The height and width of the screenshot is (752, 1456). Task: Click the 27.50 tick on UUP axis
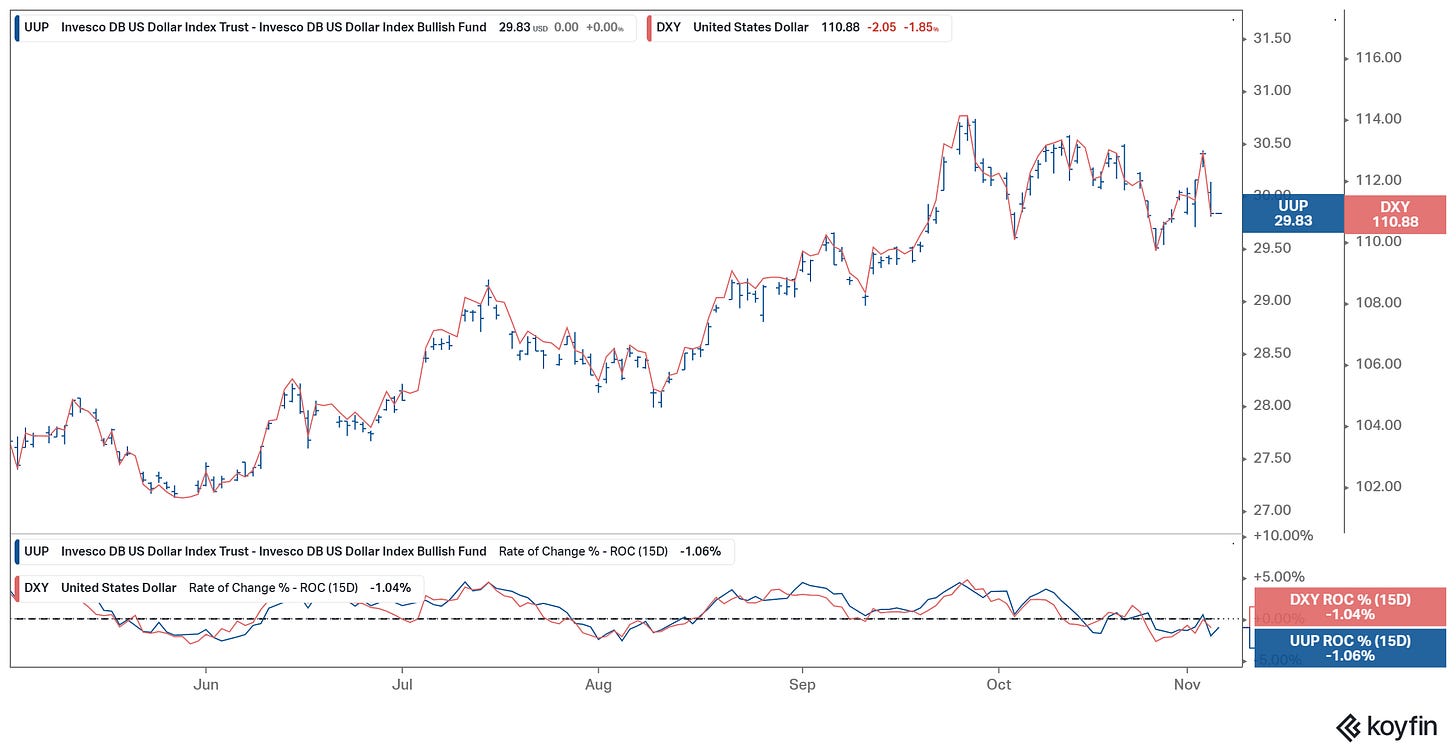(1272, 458)
